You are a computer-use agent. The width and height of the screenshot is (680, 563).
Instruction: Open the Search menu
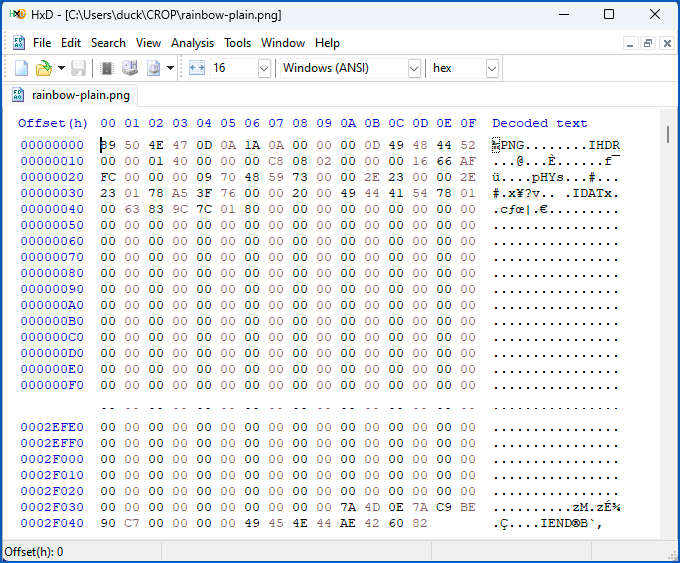click(108, 43)
